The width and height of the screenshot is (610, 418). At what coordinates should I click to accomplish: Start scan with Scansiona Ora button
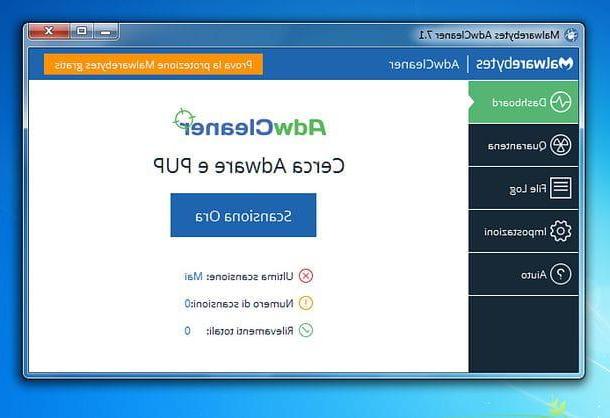click(x=244, y=215)
